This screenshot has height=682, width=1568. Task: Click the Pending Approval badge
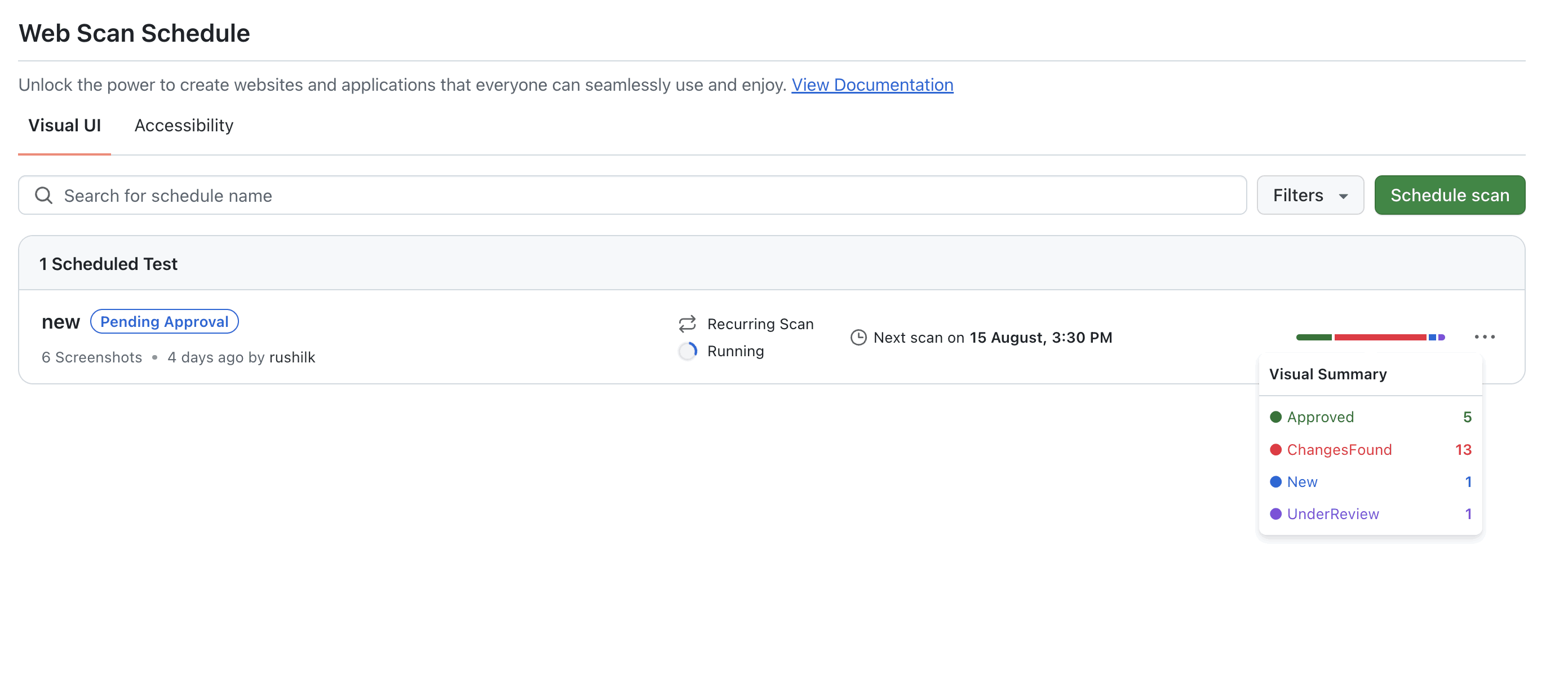point(165,321)
